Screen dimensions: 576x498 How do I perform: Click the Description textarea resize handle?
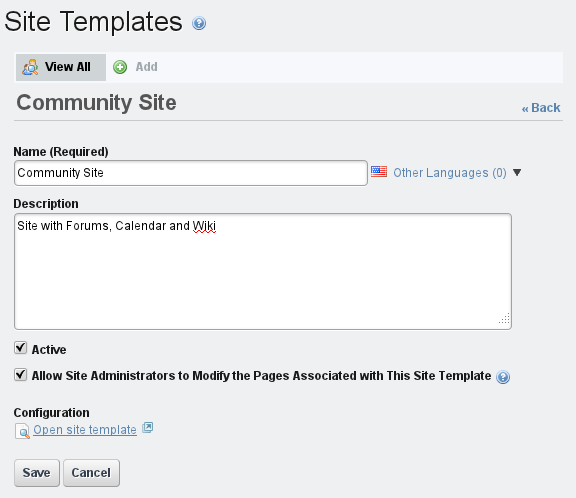coord(504,318)
